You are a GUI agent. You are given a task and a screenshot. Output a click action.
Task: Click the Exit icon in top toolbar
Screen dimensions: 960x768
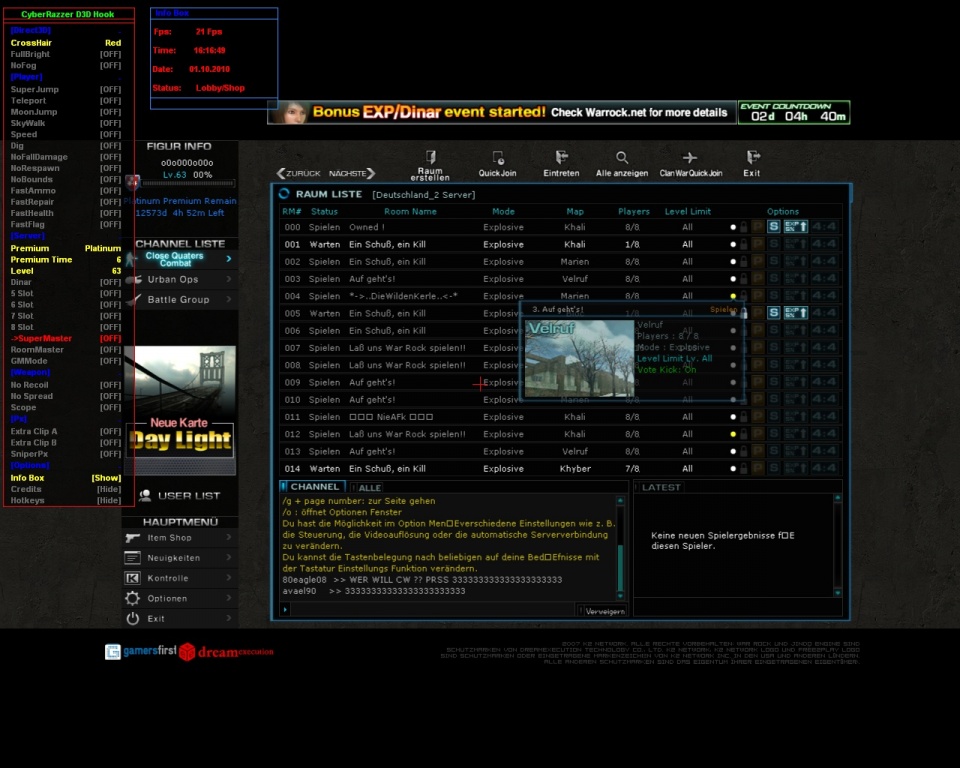click(x=753, y=157)
